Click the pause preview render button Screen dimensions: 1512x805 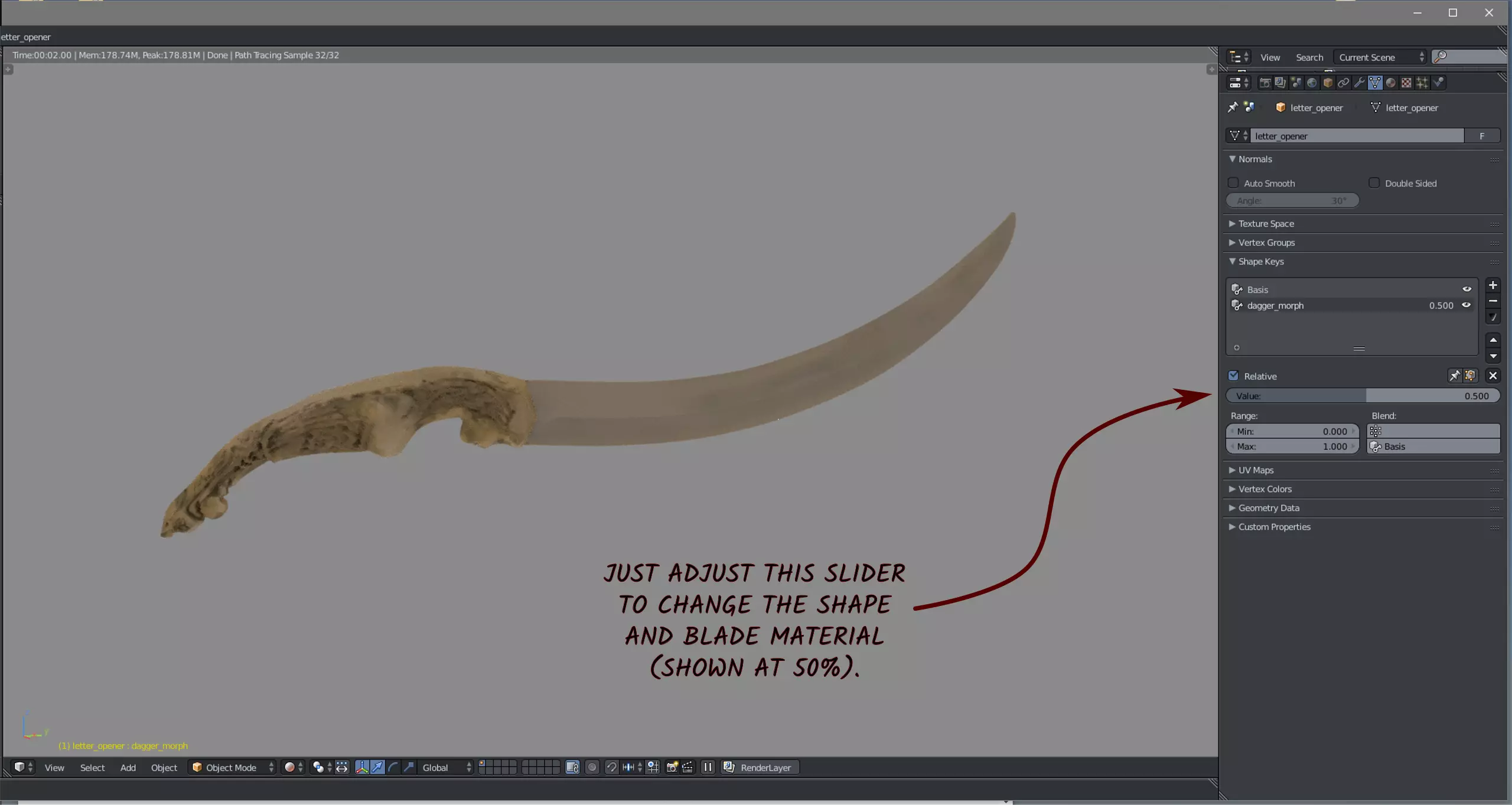pos(708,767)
